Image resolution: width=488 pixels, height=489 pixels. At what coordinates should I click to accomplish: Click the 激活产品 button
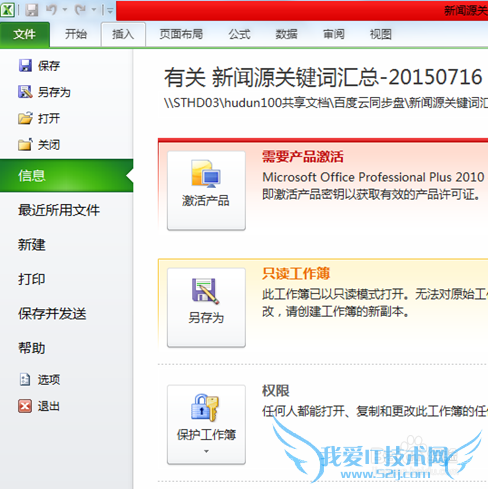point(206,191)
